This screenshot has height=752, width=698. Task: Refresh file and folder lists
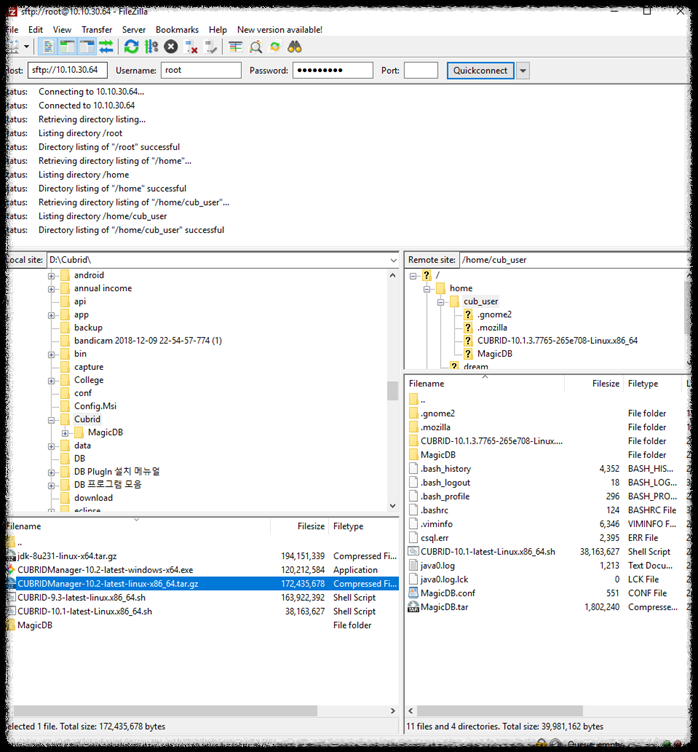(131, 47)
